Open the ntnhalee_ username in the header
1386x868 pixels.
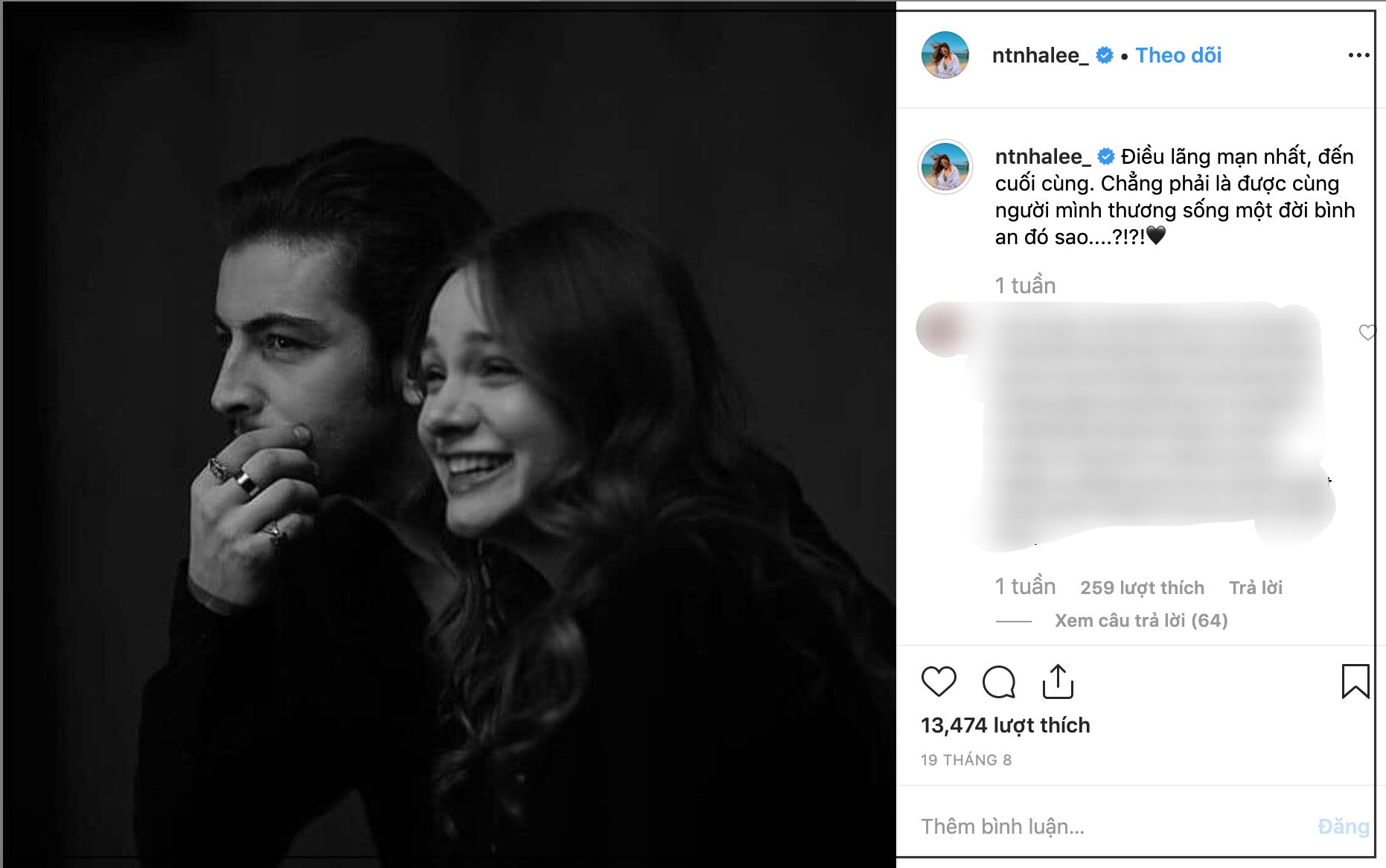click(x=1040, y=55)
